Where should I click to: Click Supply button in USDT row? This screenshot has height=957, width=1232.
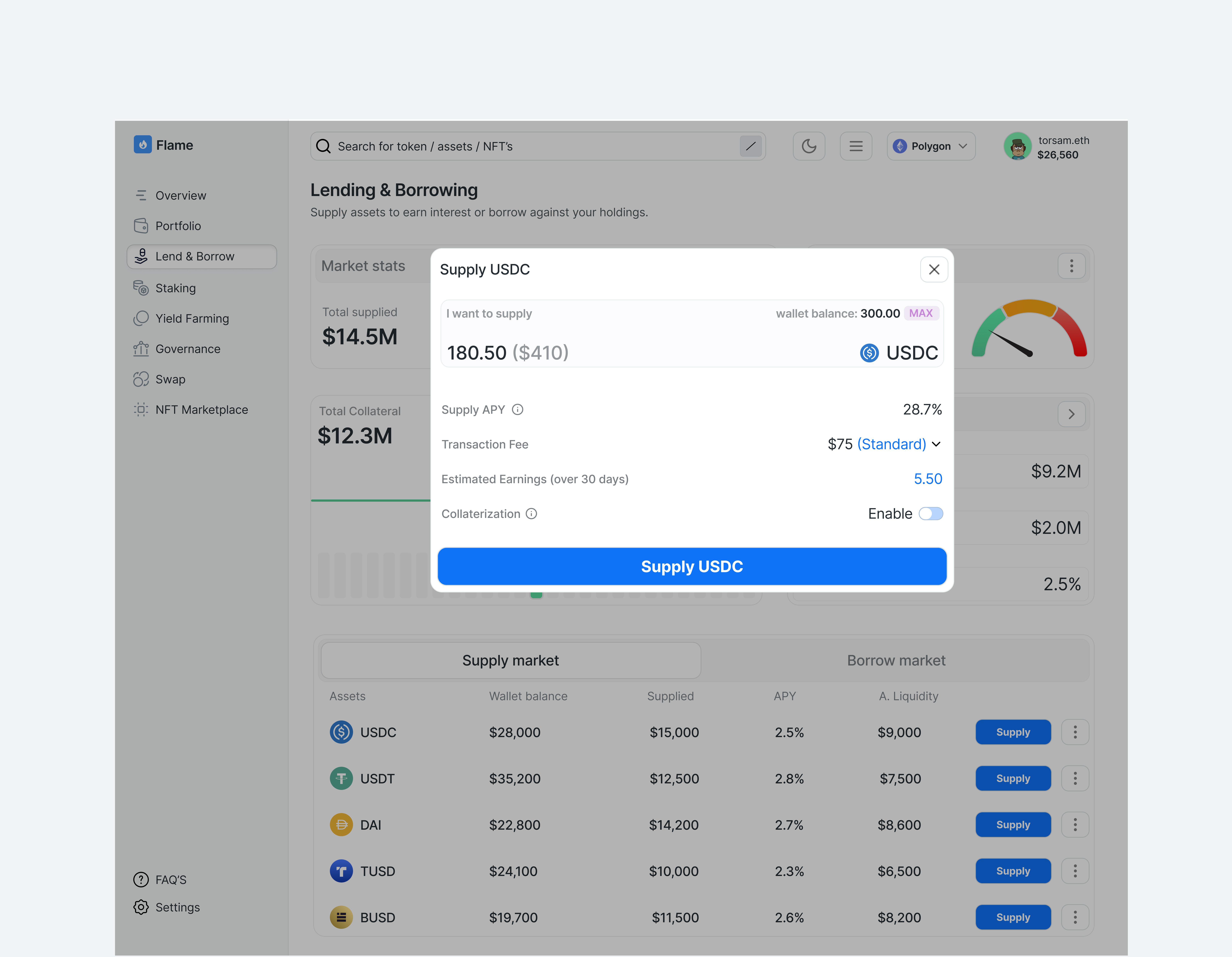point(1013,778)
